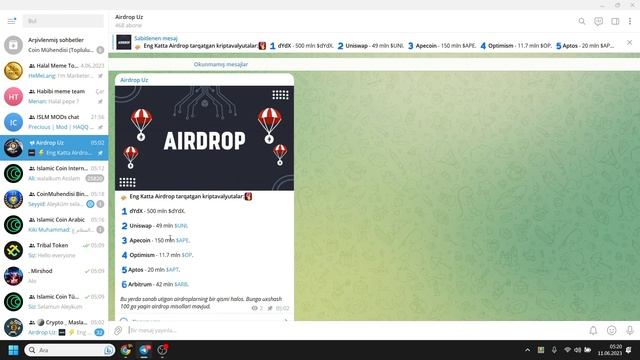This screenshot has height=360, width=640.
Task: Click the $APT cashtag link
Action: pos(172,270)
